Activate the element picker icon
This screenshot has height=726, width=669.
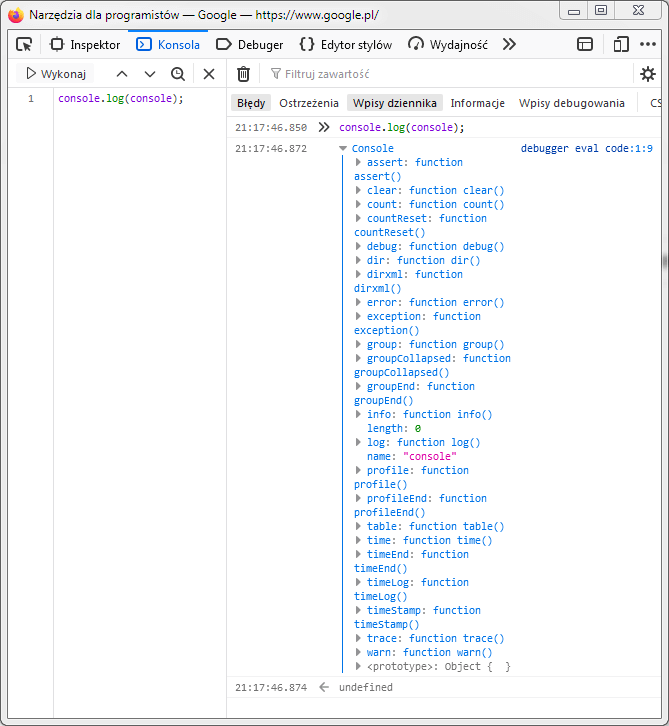tap(24, 44)
